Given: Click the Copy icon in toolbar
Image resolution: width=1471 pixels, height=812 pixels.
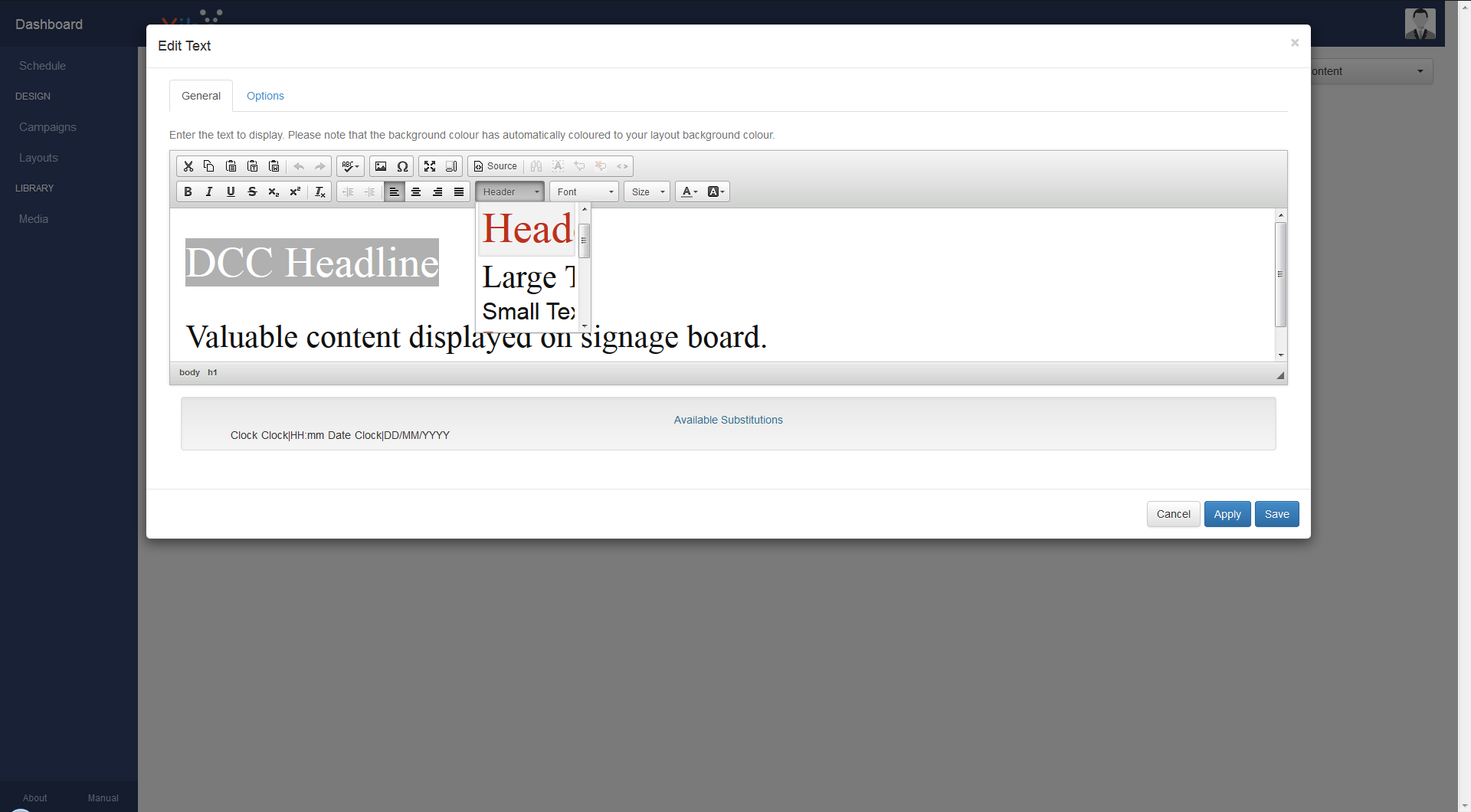Looking at the screenshot, I should tap(209, 166).
